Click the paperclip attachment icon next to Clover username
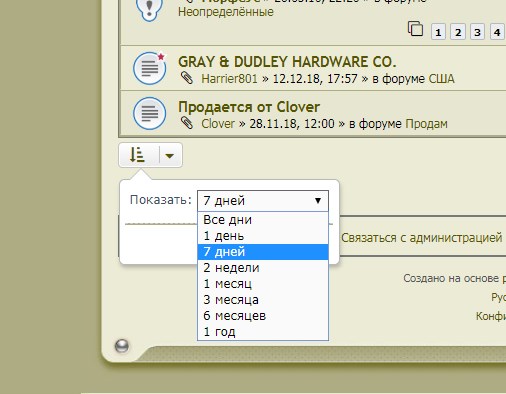The width and height of the screenshot is (506, 394). point(187,123)
